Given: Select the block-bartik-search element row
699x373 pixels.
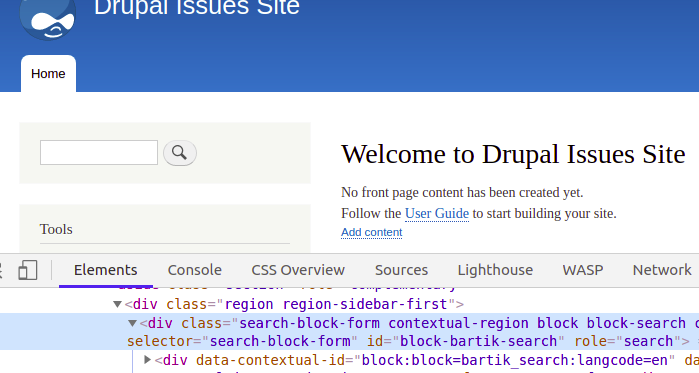Looking at the screenshot, I should click(350, 332).
